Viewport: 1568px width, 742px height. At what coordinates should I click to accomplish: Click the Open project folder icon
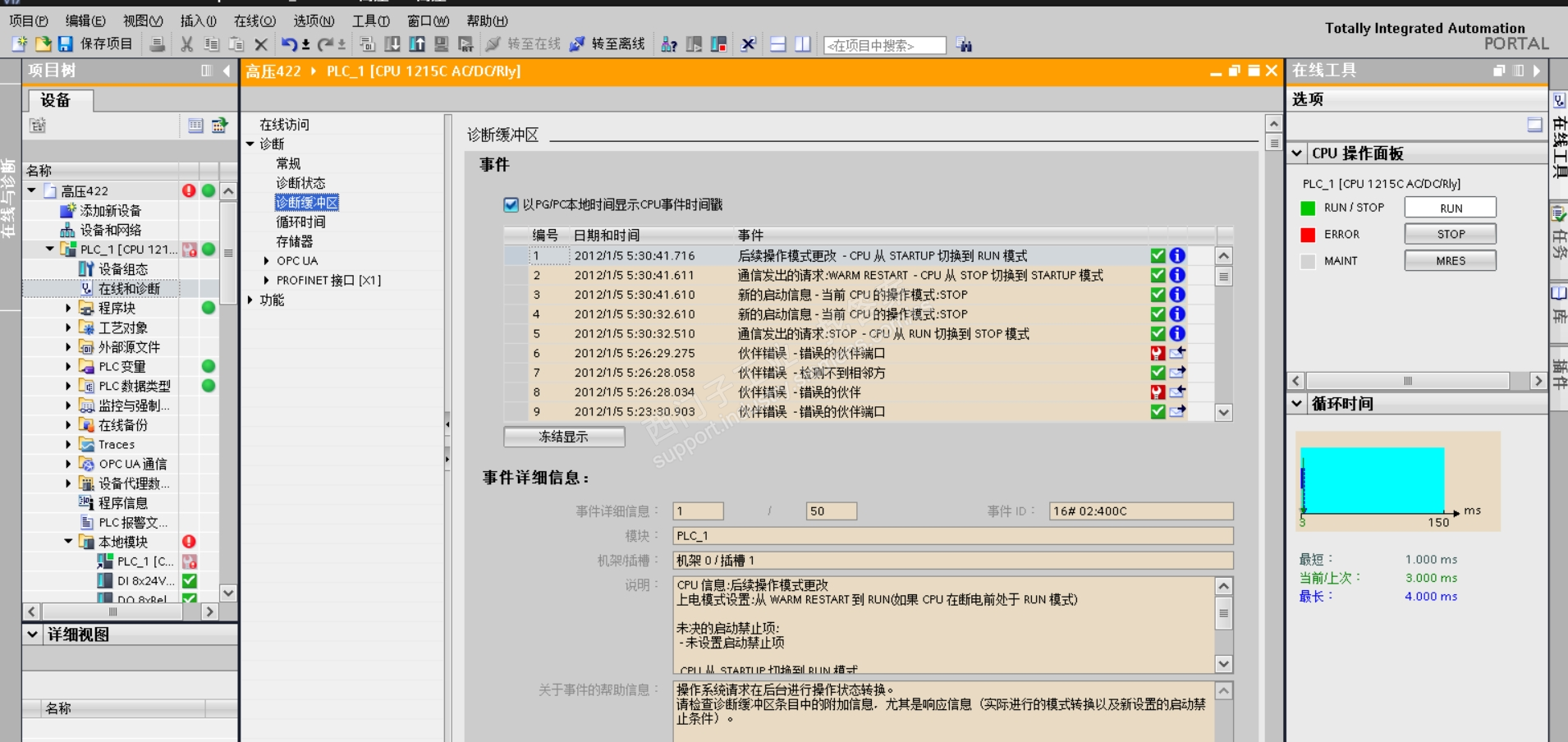[x=43, y=44]
